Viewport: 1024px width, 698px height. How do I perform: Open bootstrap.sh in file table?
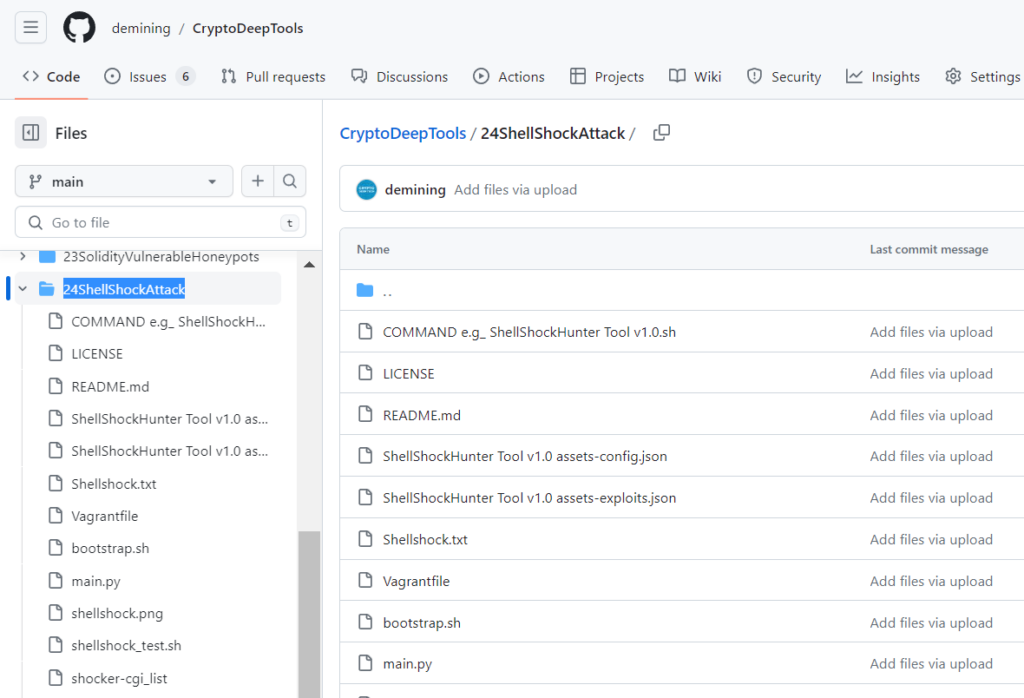coord(422,623)
